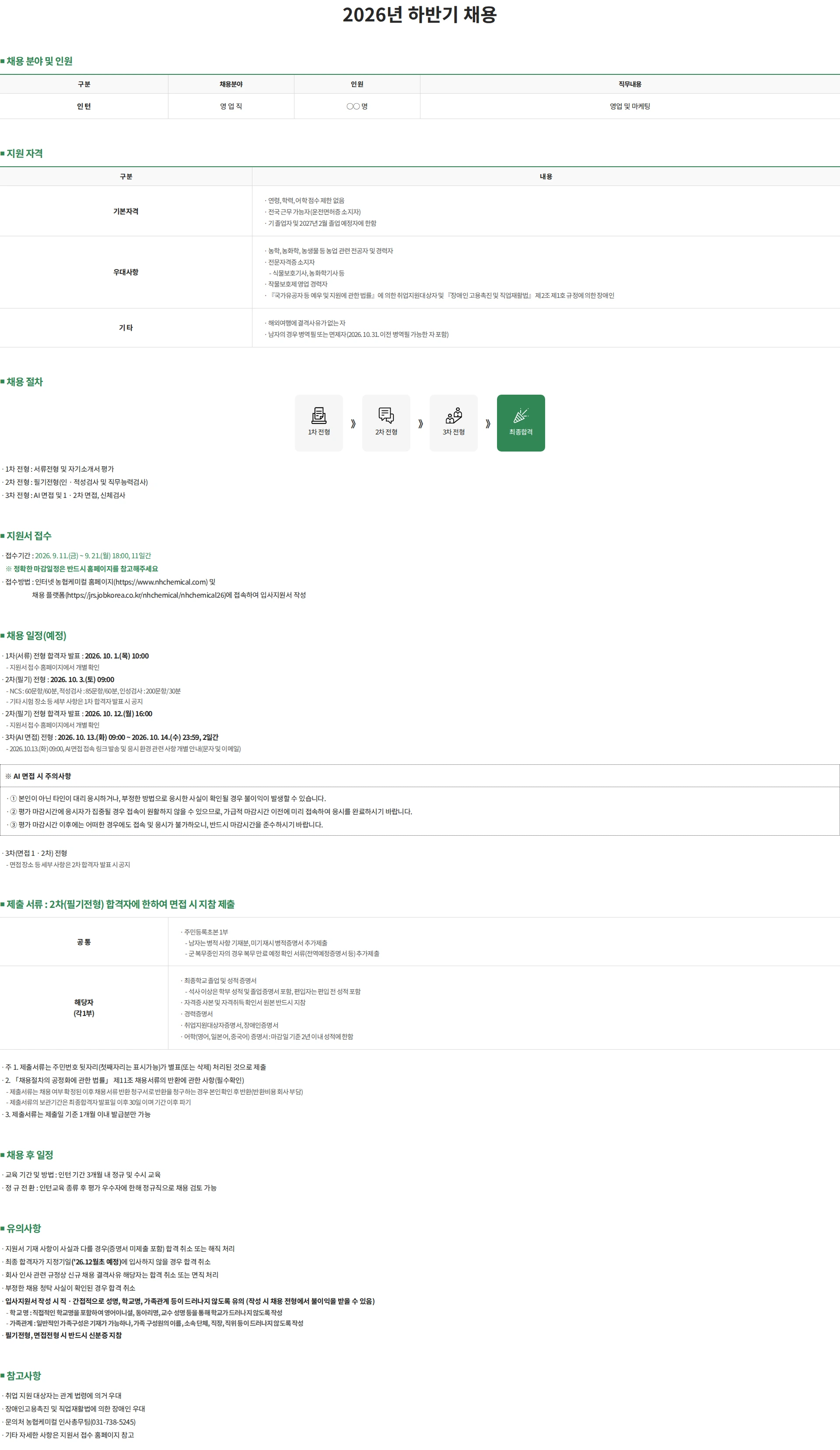Click the 2차 전형 chat bubble icon

(x=386, y=415)
